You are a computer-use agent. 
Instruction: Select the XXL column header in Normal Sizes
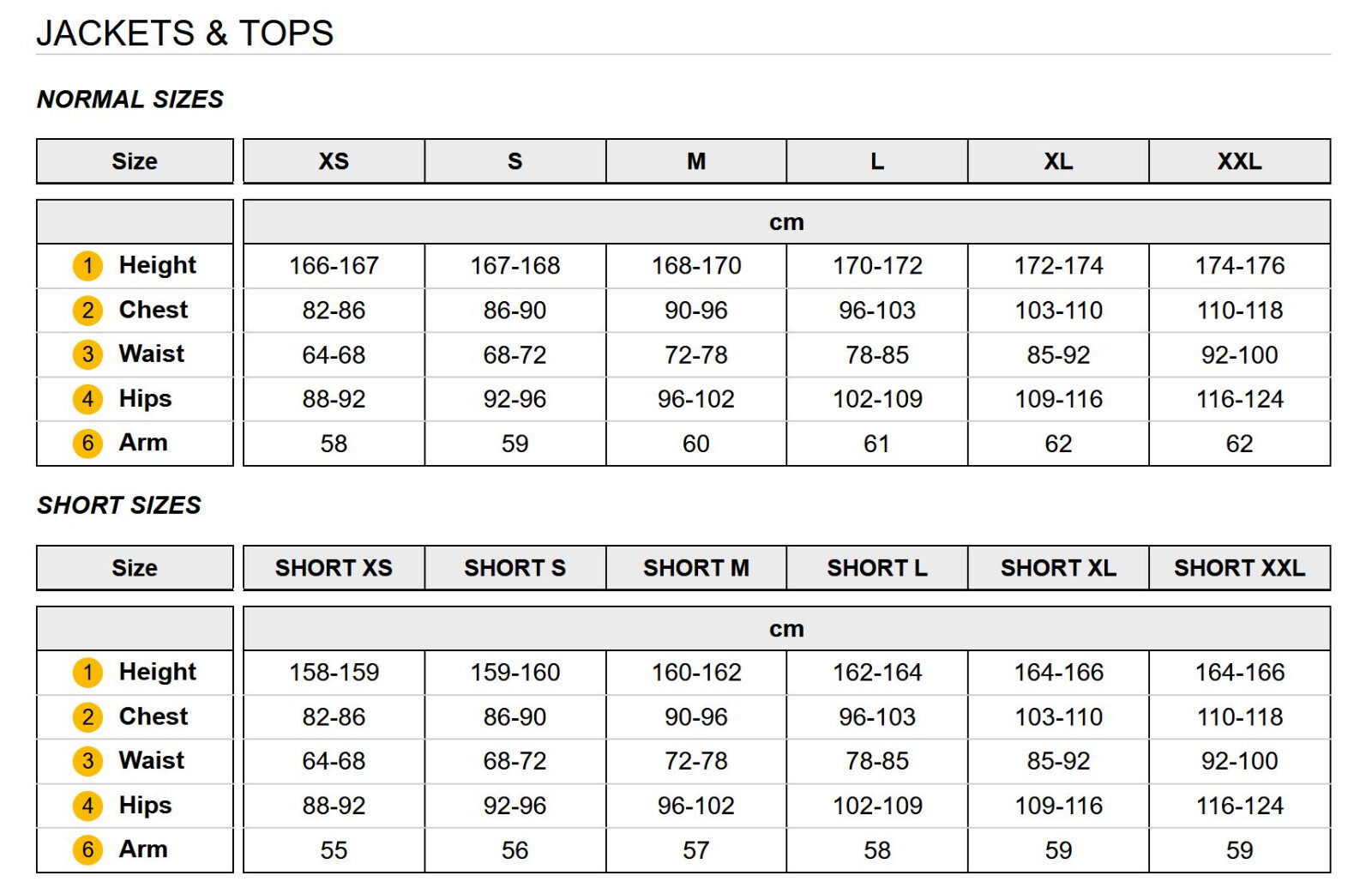1240,161
